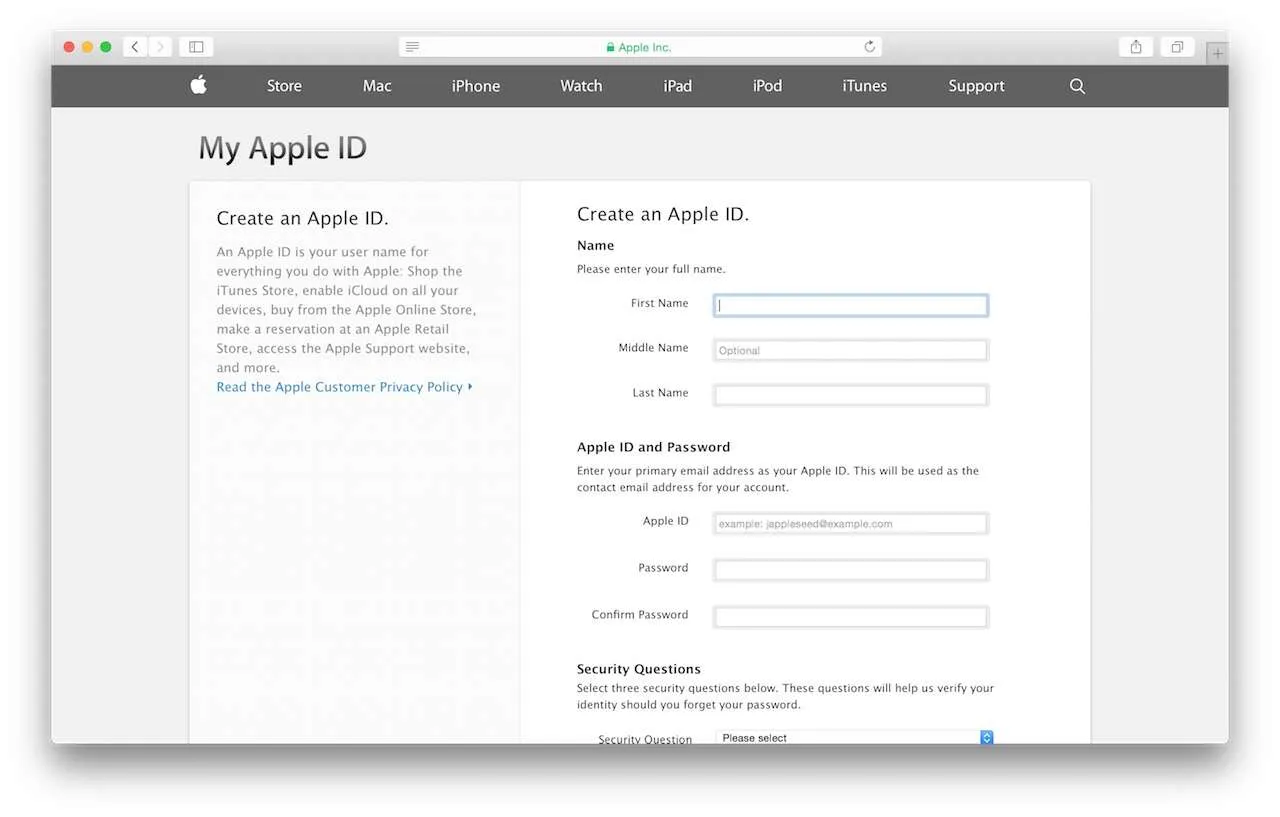Viewport: 1280px width, 817px height.
Task: Select the Last Name input box
Action: point(851,395)
